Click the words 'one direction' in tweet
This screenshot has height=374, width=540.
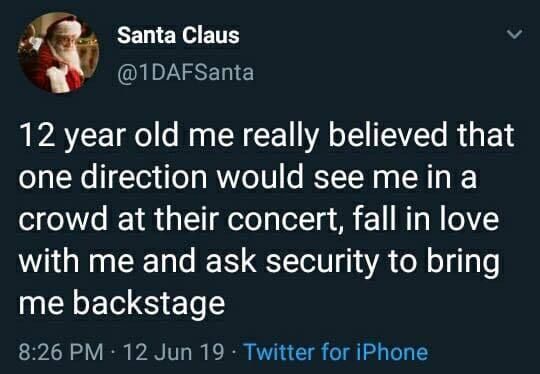(113, 177)
